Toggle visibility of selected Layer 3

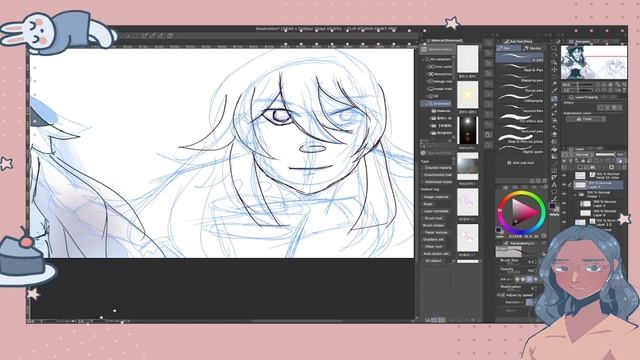pyautogui.click(x=565, y=185)
